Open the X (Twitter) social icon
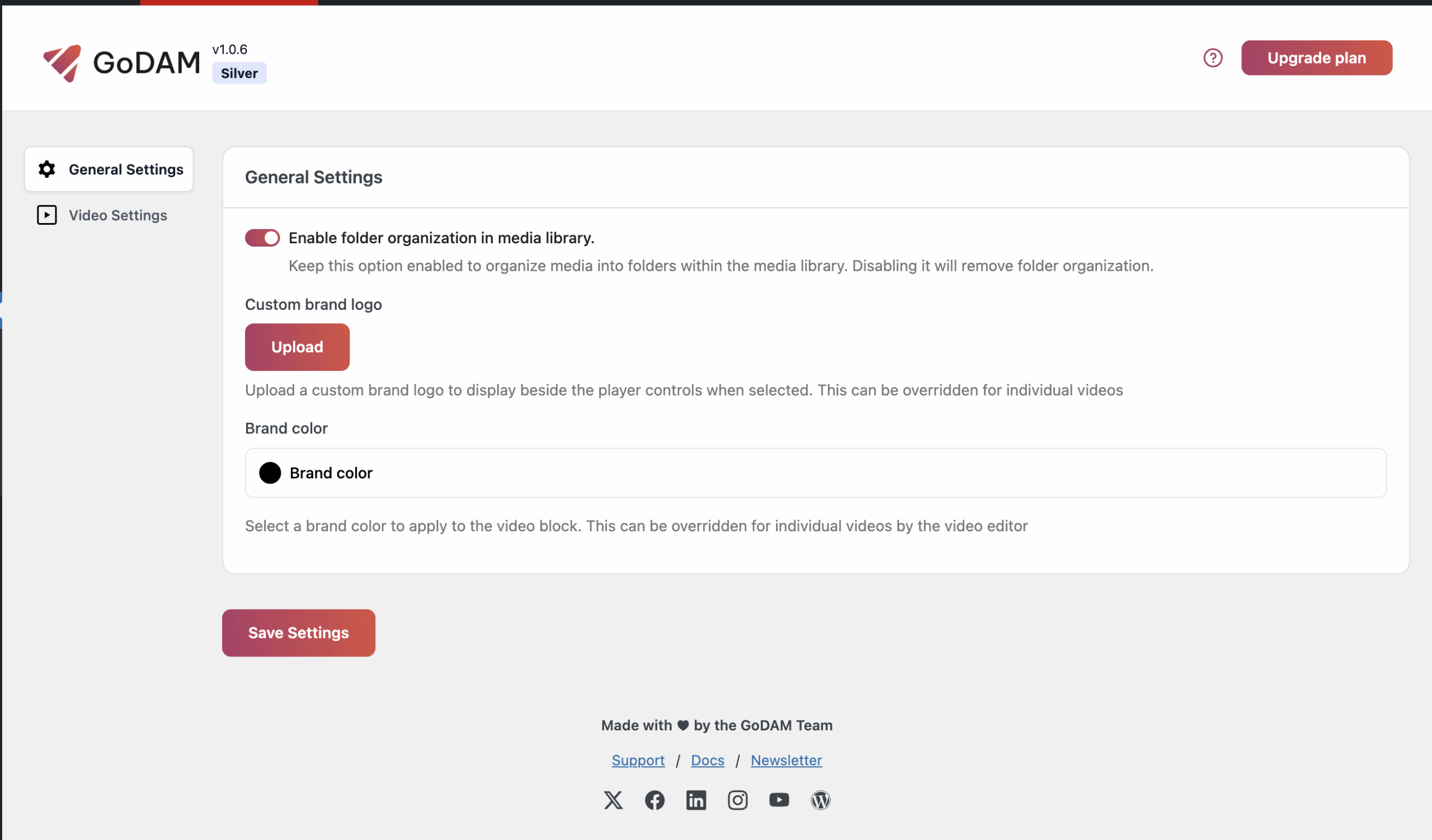Viewport: 1432px width, 840px height. click(613, 800)
